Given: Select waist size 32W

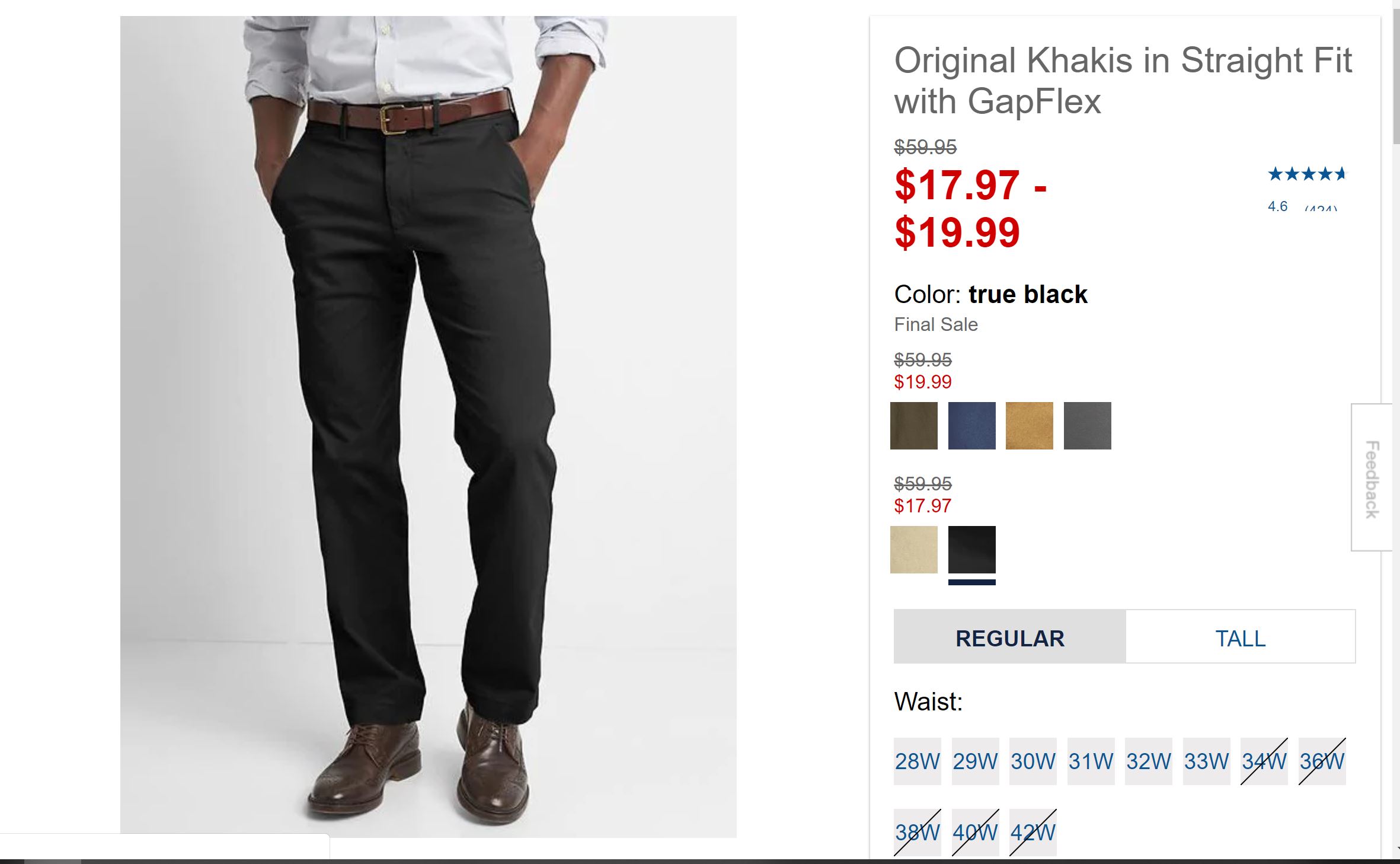Looking at the screenshot, I should (1148, 761).
